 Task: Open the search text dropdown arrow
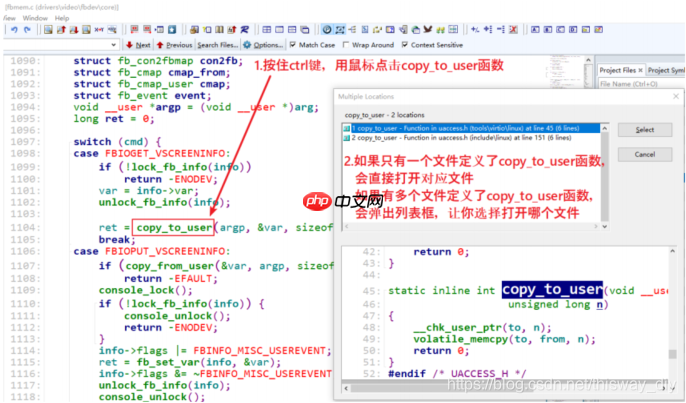click(x=114, y=45)
